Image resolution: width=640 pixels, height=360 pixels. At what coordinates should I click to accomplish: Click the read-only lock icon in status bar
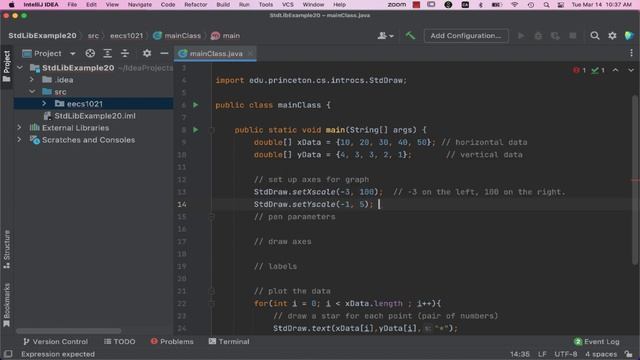(x=629, y=354)
